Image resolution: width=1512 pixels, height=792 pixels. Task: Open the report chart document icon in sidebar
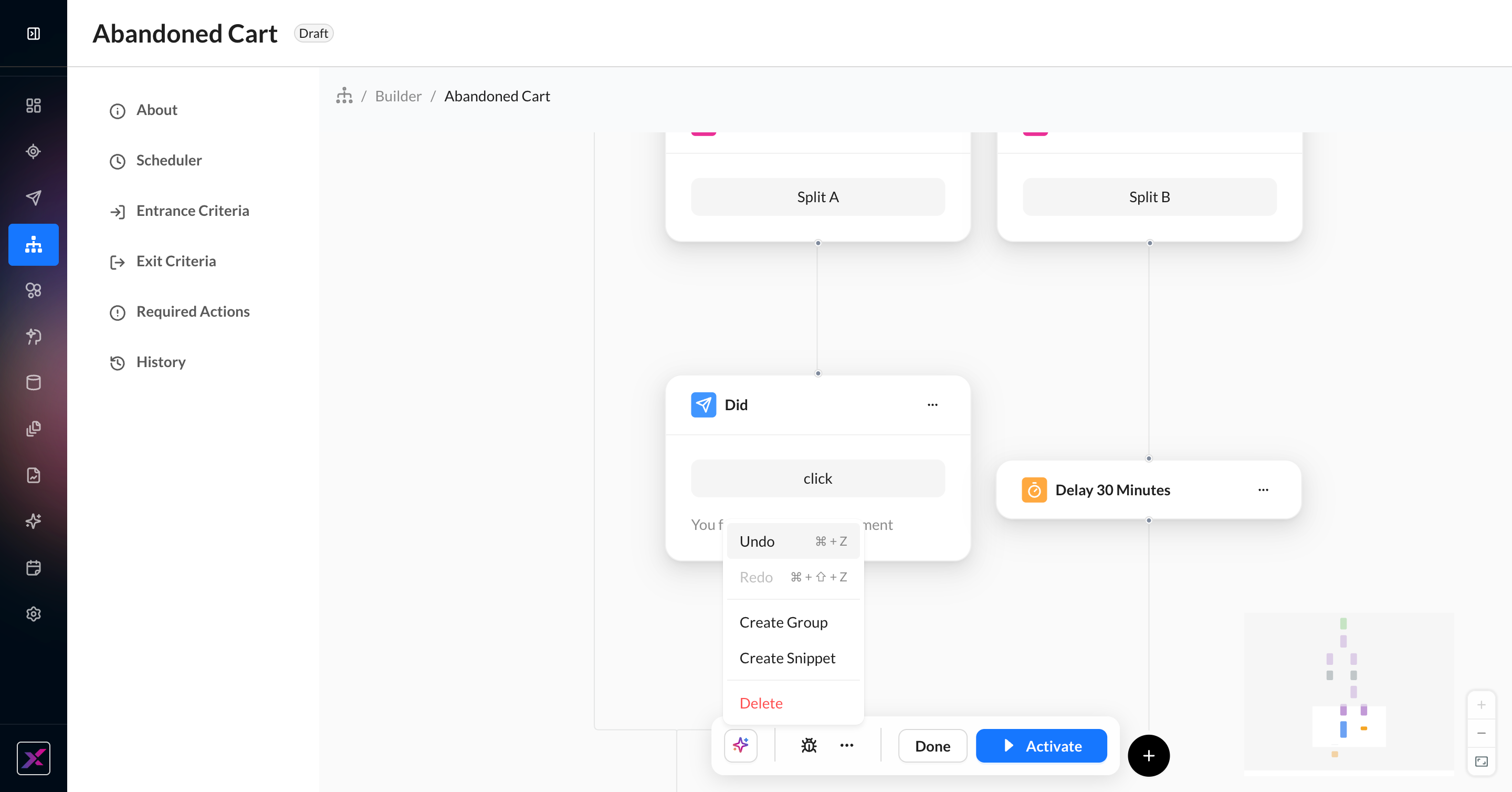[34, 475]
